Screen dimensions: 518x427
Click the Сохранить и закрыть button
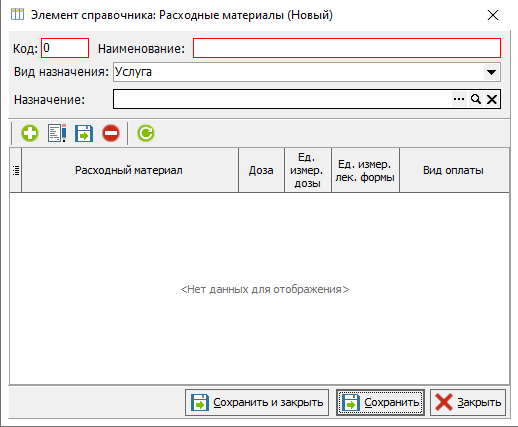click(x=257, y=402)
